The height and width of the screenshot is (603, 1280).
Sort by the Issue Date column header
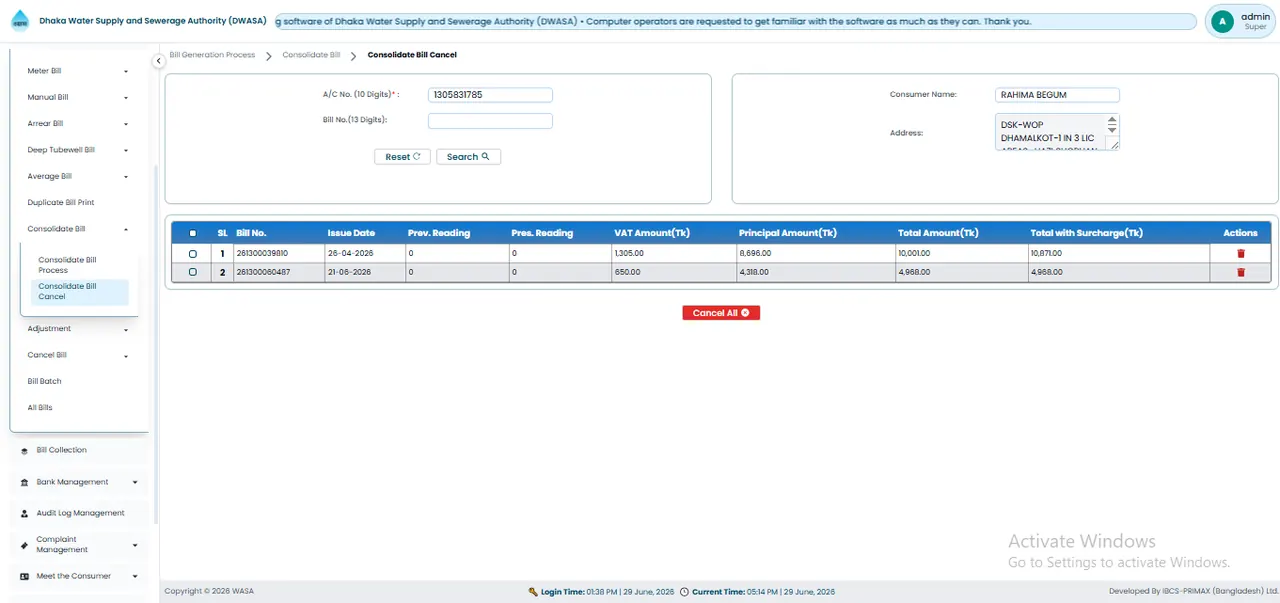pos(351,233)
